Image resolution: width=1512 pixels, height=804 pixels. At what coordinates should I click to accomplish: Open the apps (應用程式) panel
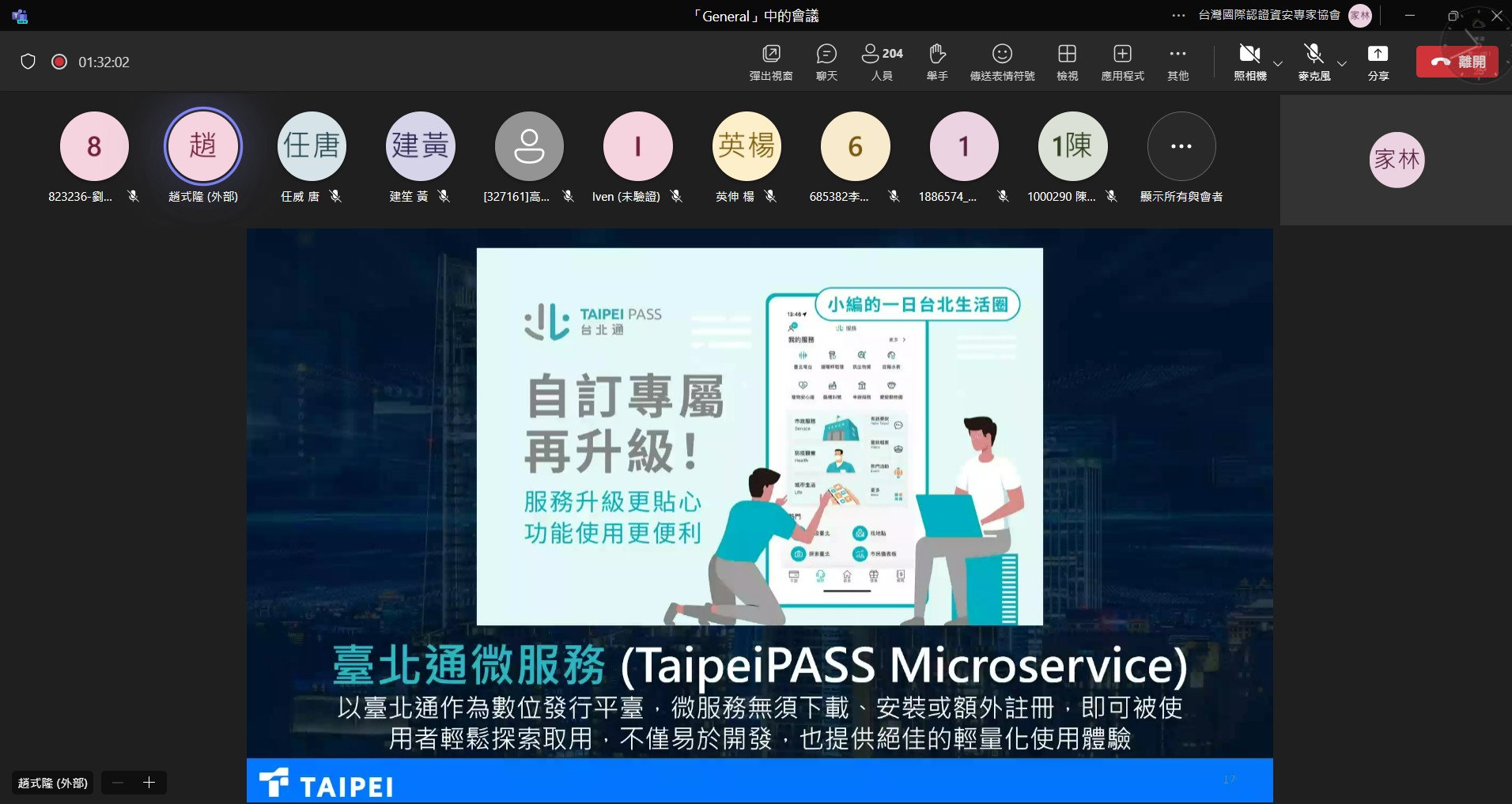pyautogui.click(x=1122, y=62)
